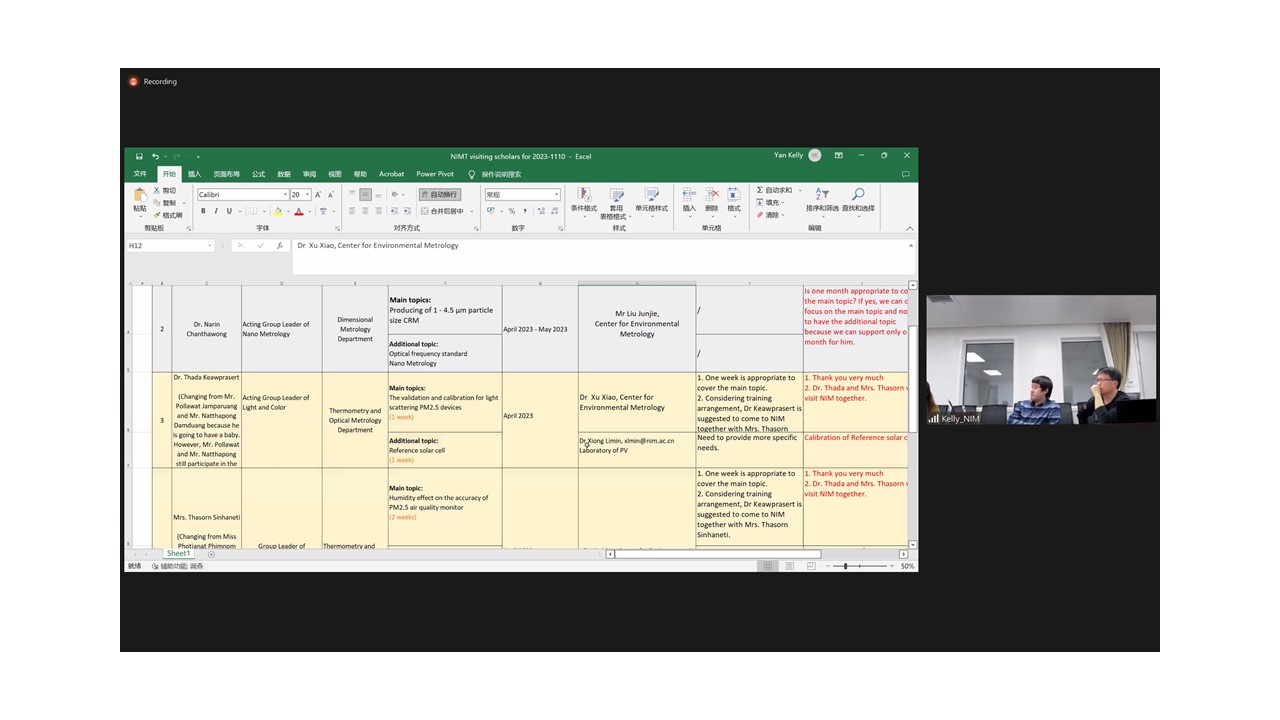Expand the font size dropdown showing 20
The image size is (1280, 720).
[x=300, y=195]
